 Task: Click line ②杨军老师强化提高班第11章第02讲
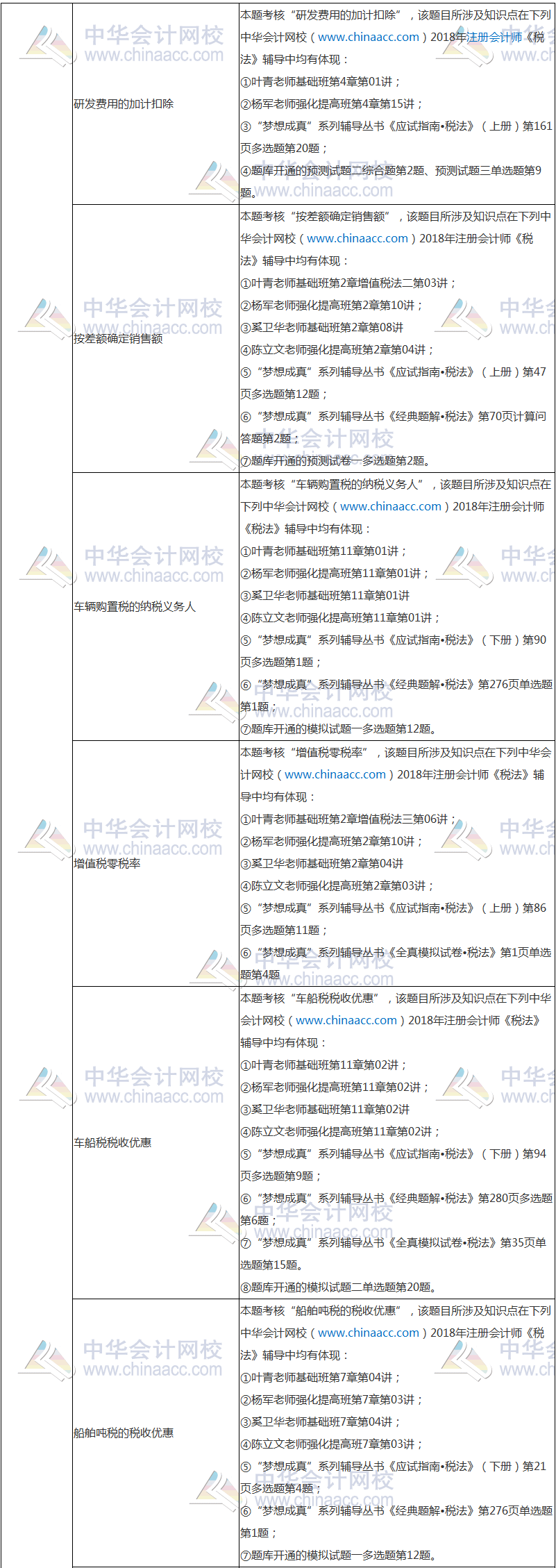click(335, 1087)
